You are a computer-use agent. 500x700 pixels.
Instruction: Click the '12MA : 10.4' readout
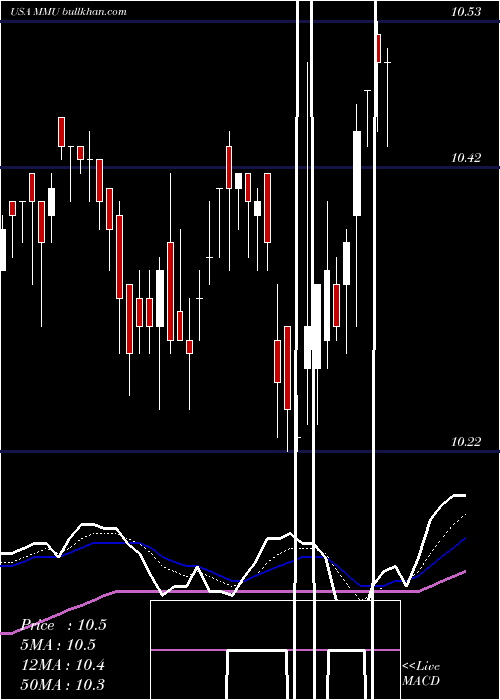click(63, 665)
